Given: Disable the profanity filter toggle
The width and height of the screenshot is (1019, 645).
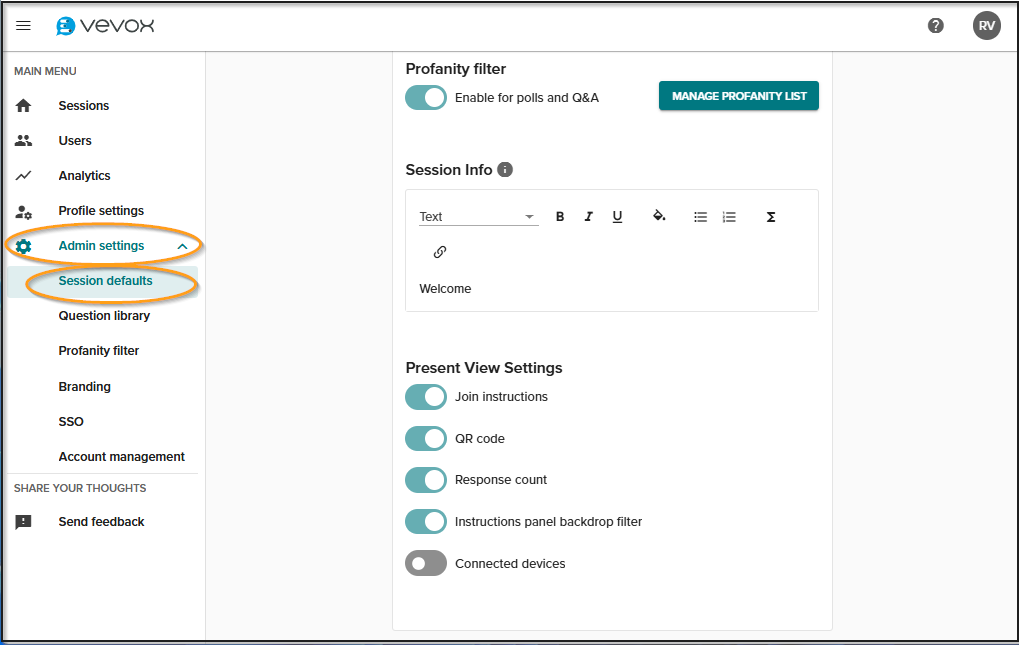Looking at the screenshot, I should coord(426,97).
